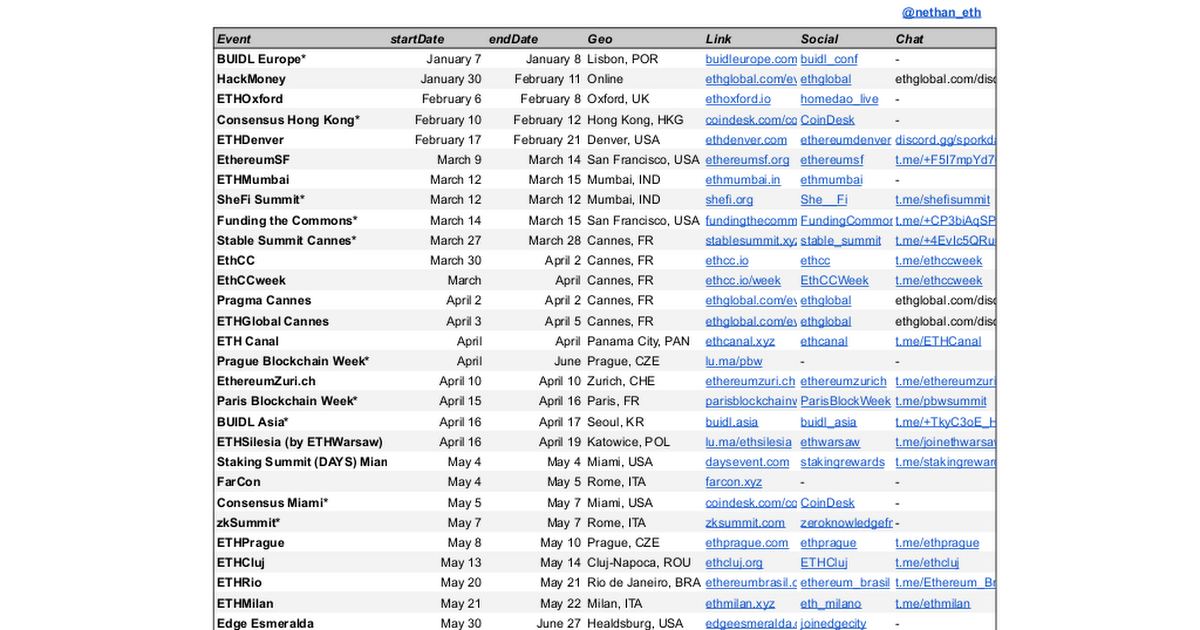This screenshot has height=630, width=1200.
Task: Open lu.ma/ethsilesia link
Action: tap(748, 442)
